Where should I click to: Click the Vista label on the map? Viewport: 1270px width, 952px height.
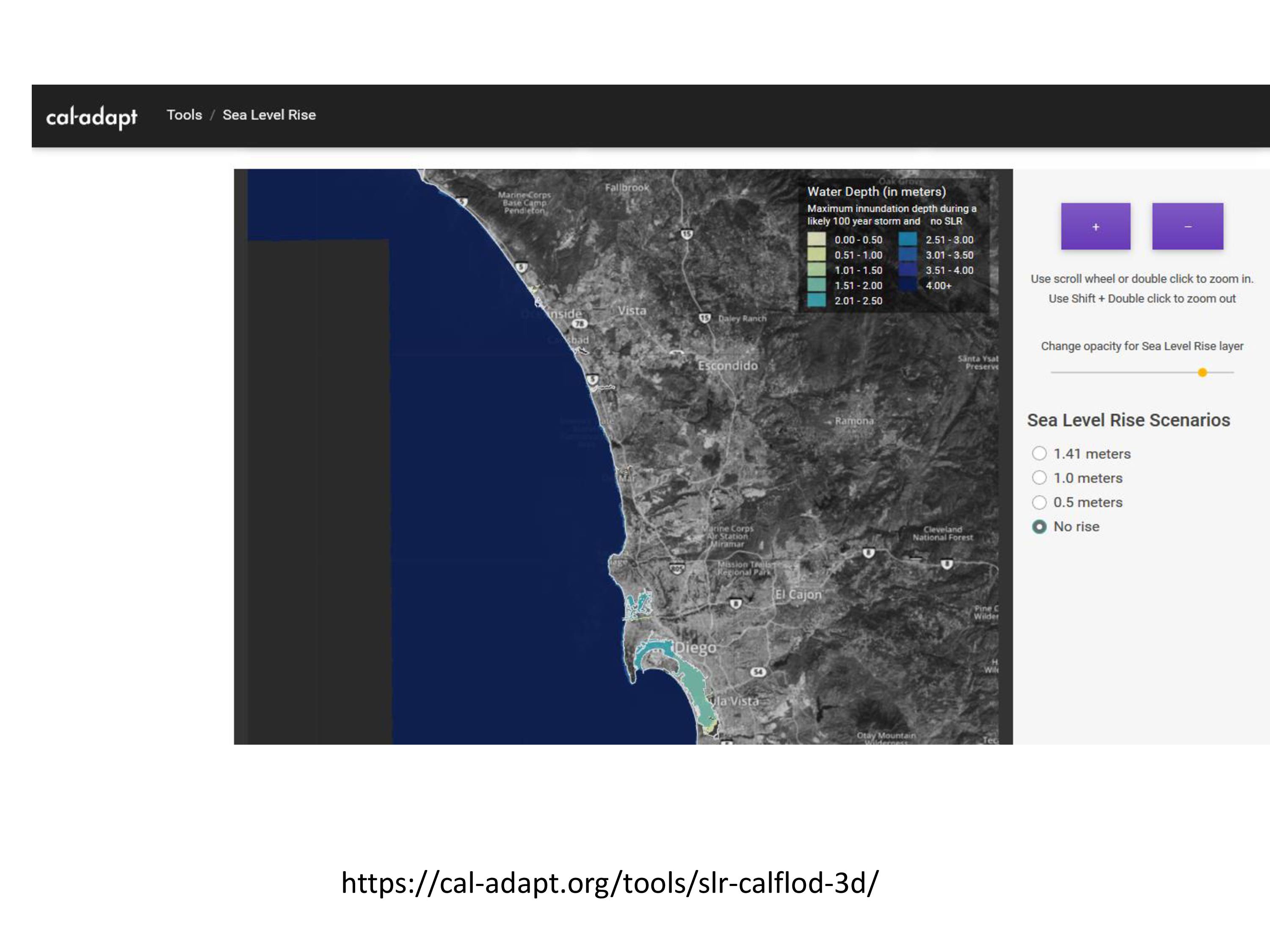click(632, 311)
